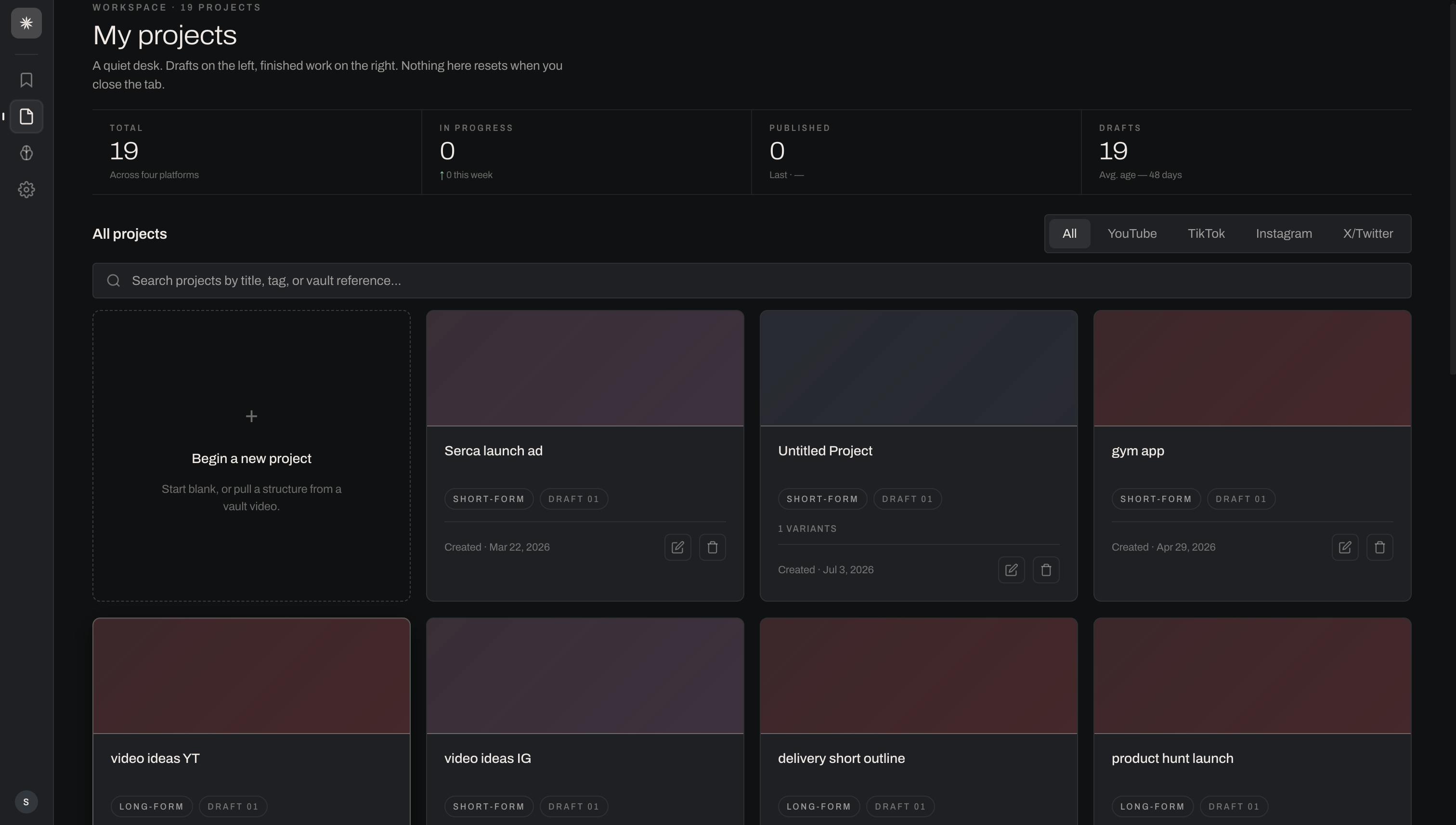
Task: Click the All projects section heading
Action: coord(129,234)
